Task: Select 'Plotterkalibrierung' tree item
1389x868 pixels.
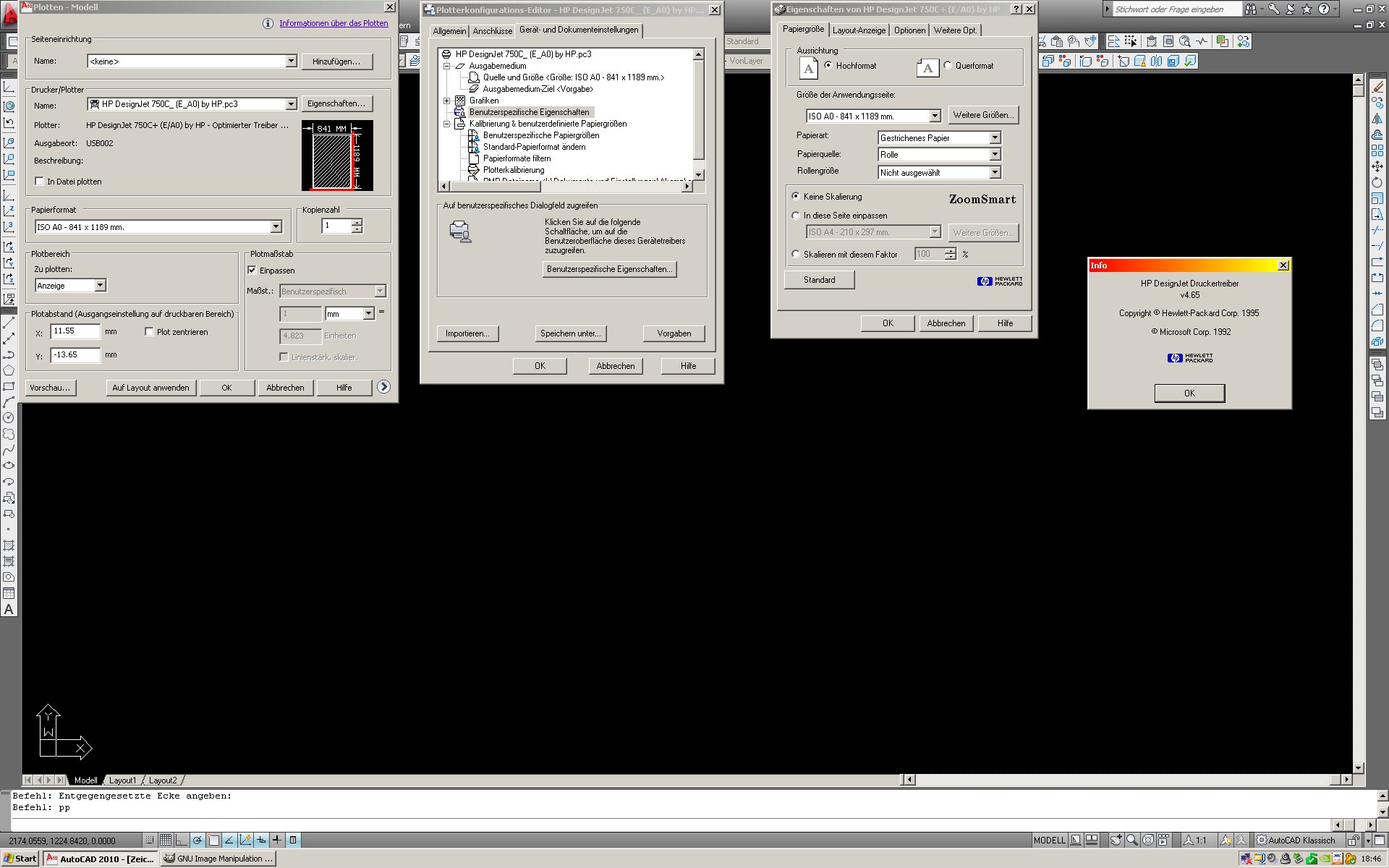Action: point(514,170)
